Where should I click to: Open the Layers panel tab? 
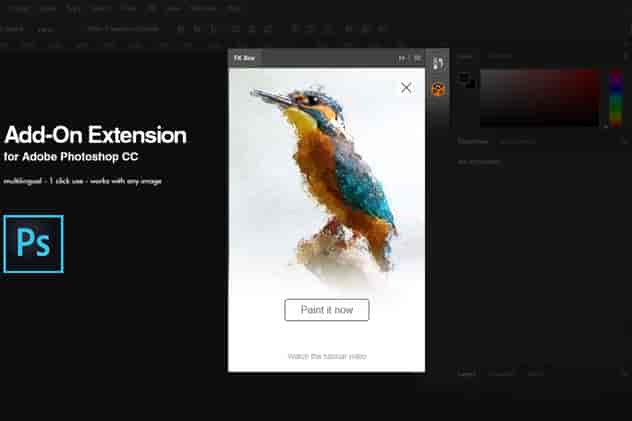467,373
